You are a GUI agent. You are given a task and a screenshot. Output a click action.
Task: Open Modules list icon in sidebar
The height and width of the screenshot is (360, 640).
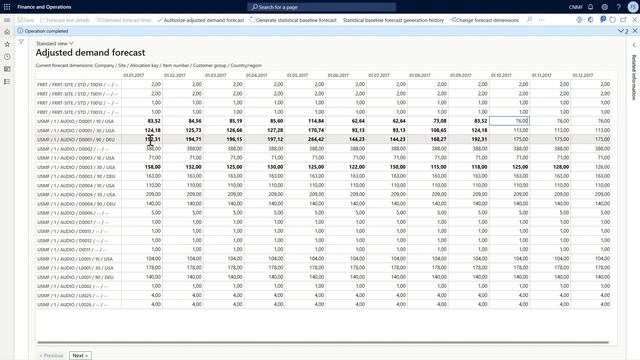click(7, 82)
